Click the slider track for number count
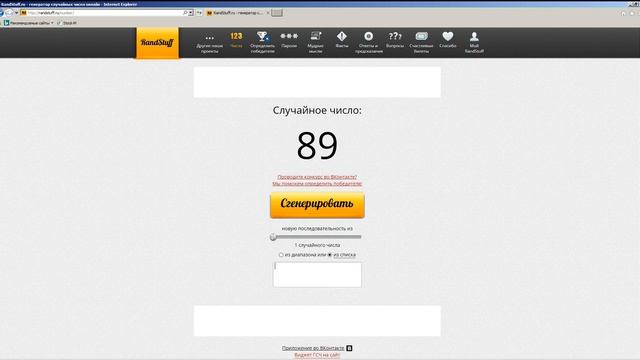Viewport: 640px width, 360px height. pos(317,237)
